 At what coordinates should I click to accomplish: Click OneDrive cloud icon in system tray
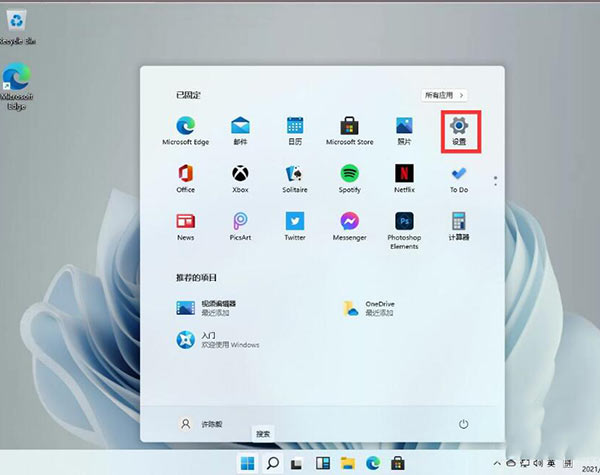coord(511,463)
